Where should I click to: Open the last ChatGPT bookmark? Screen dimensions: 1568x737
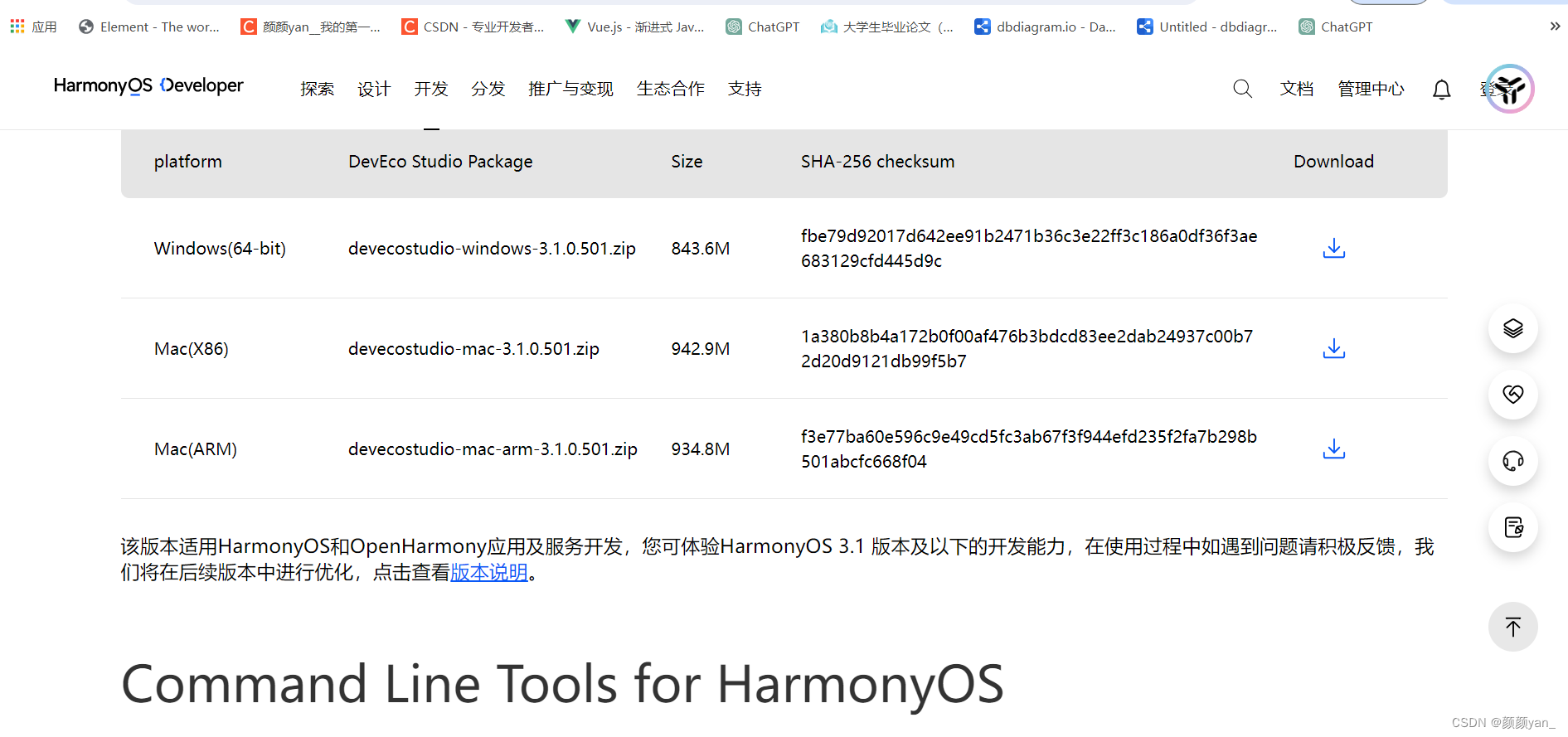(x=1336, y=27)
